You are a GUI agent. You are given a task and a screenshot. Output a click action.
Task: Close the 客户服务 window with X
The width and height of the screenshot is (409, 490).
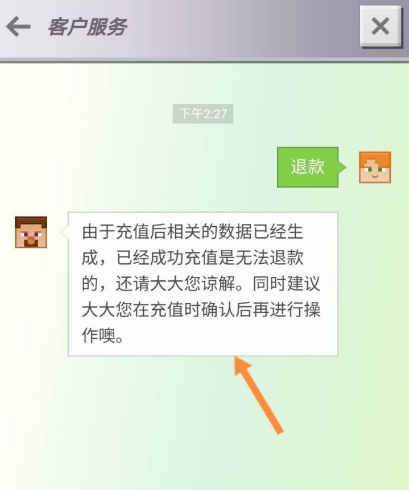coord(380,26)
